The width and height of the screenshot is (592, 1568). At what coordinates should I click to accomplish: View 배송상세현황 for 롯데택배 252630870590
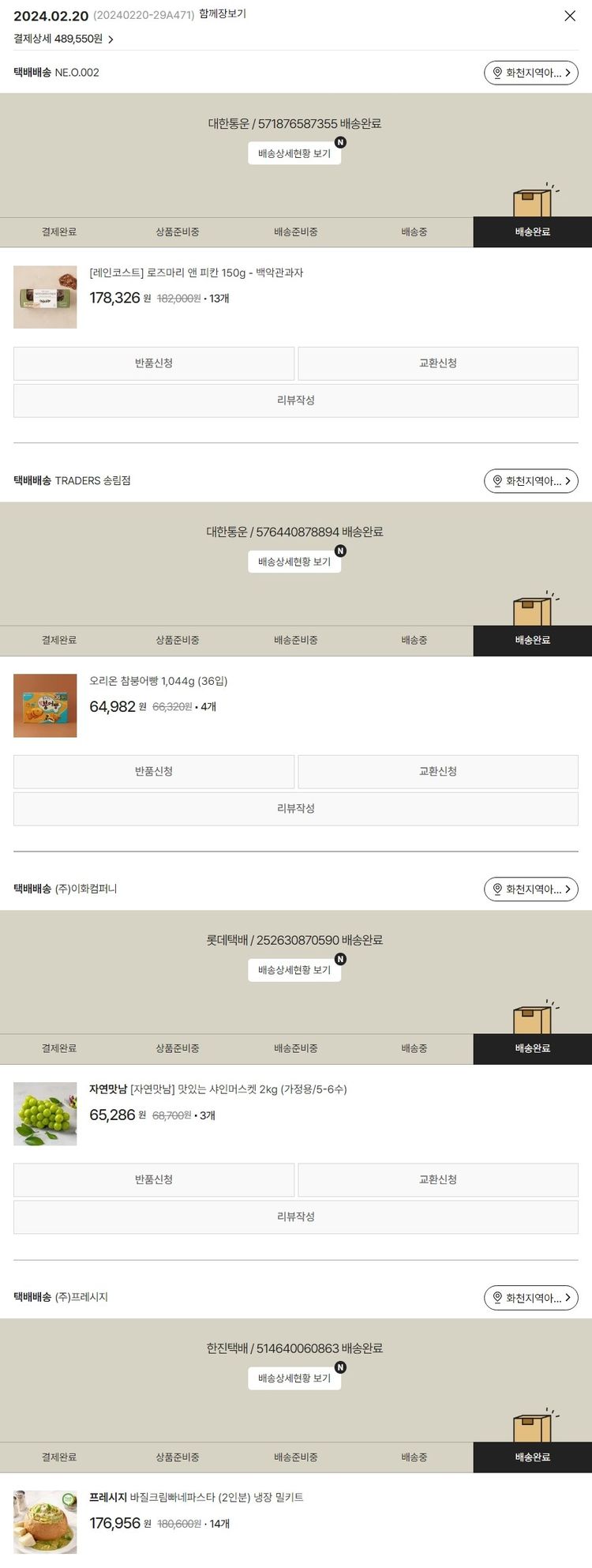pyautogui.click(x=294, y=970)
